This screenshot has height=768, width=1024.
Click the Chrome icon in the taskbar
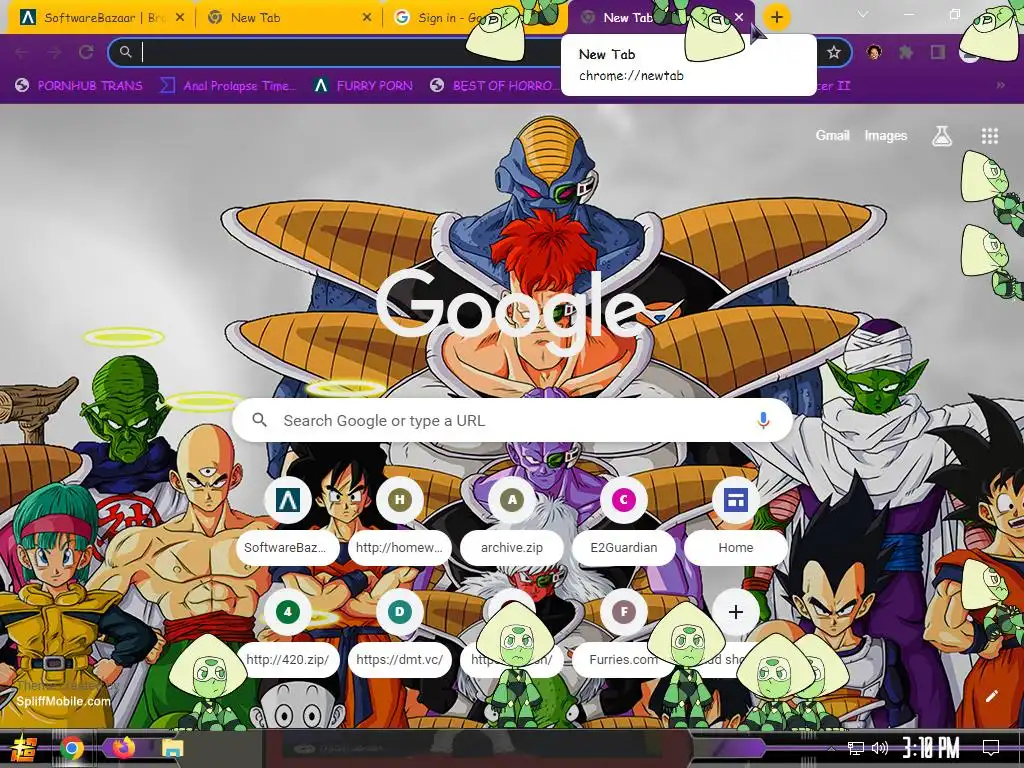[72, 748]
